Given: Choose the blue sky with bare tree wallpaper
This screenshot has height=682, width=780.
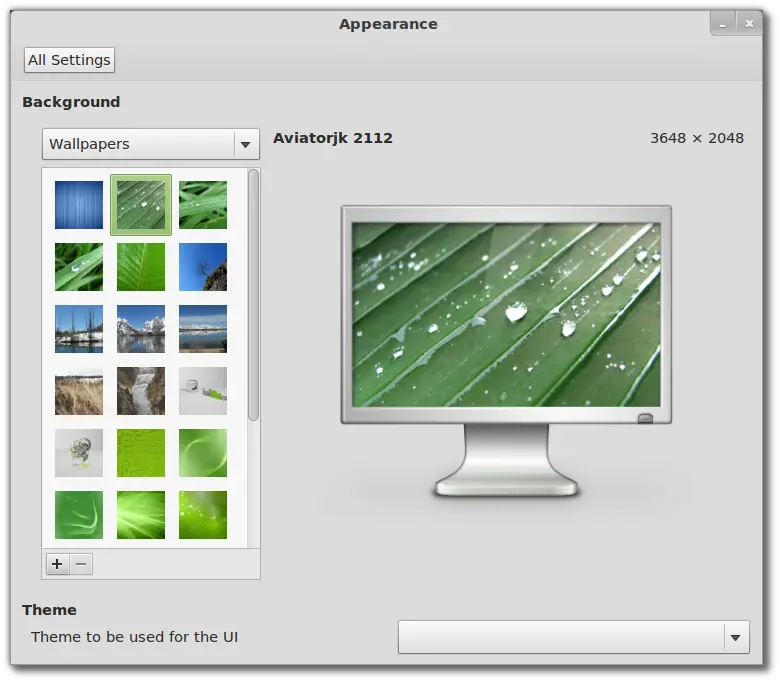Looking at the screenshot, I should point(203,267).
